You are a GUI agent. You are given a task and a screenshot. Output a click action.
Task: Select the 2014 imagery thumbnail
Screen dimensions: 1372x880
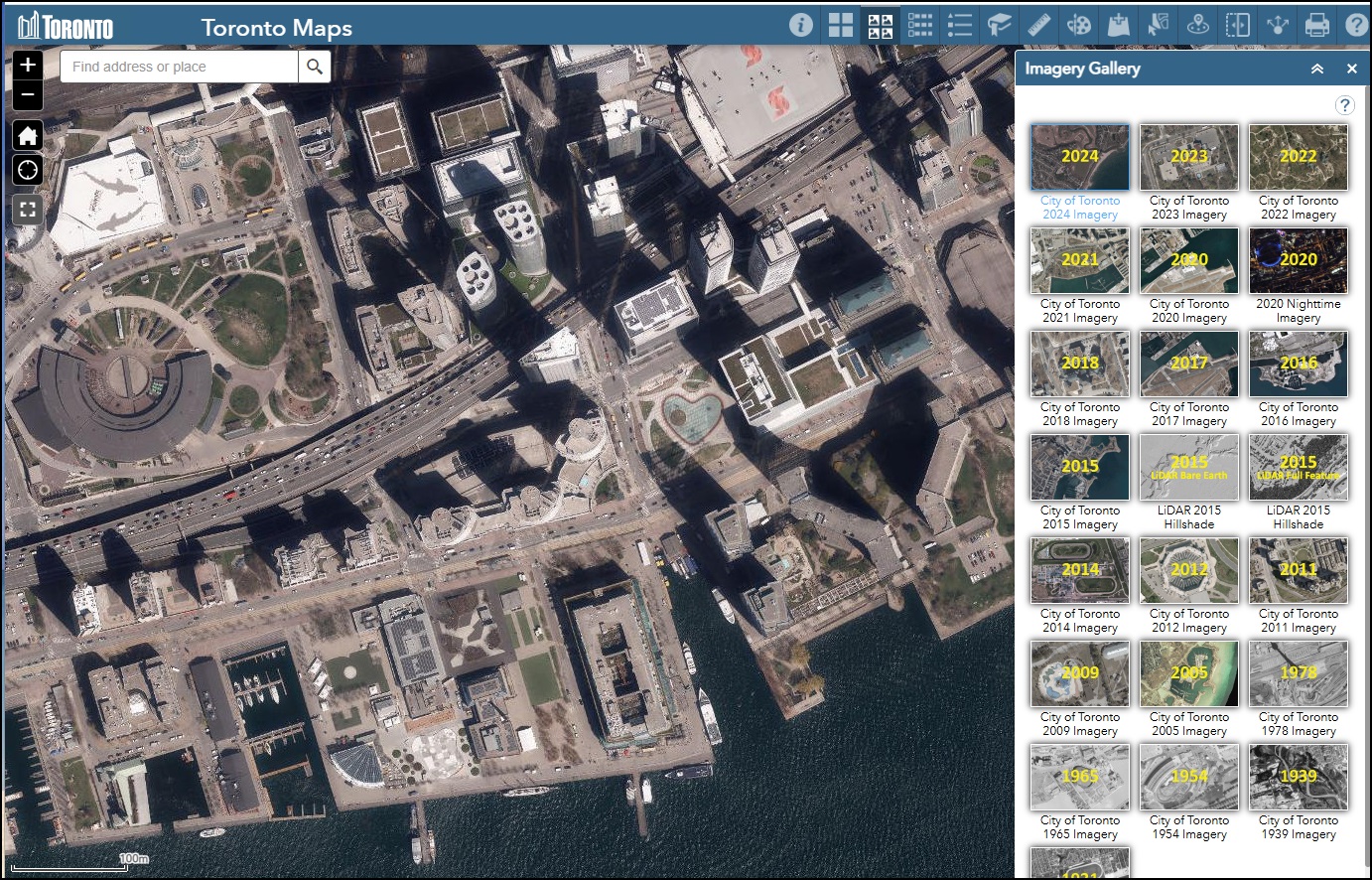click(x=1080, y=570)
